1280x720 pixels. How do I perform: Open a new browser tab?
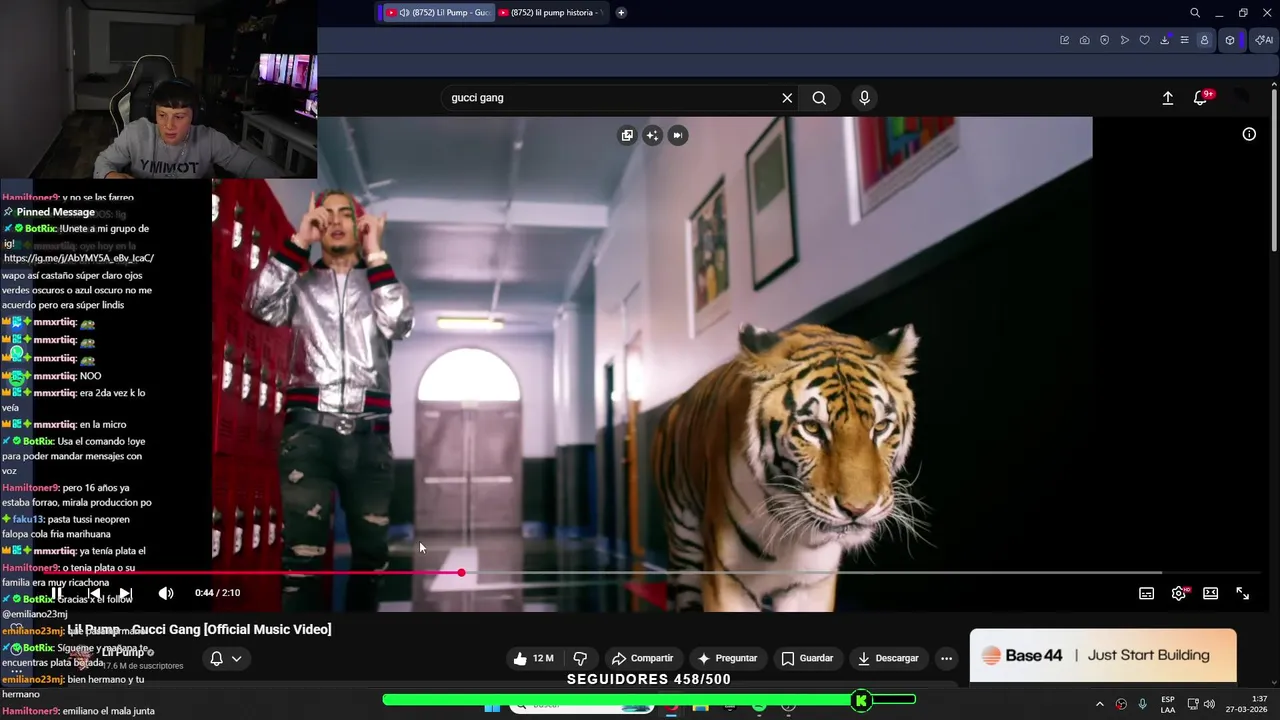pos(621,13)
